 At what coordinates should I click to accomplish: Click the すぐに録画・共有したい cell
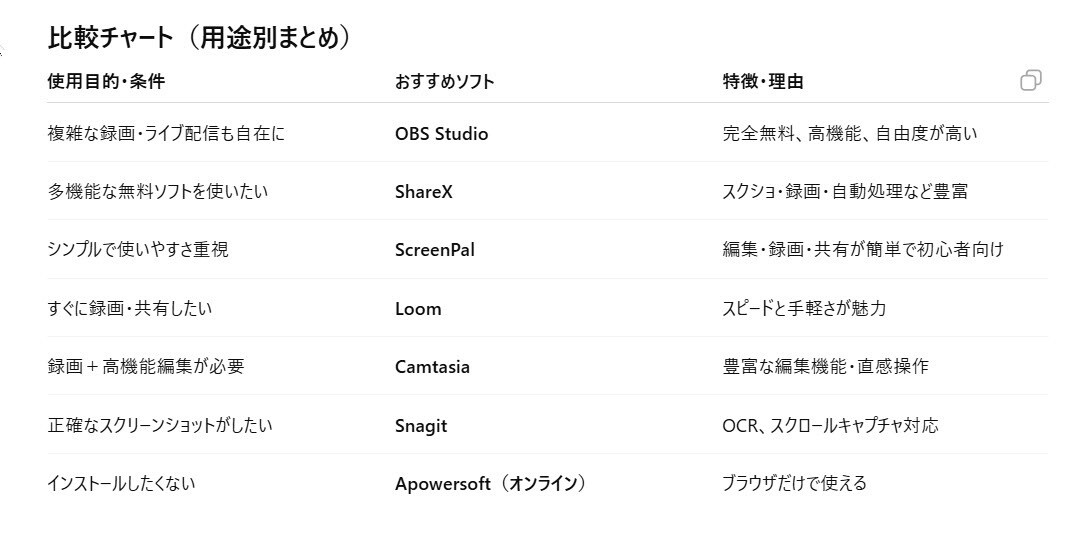tap(129, 308)
